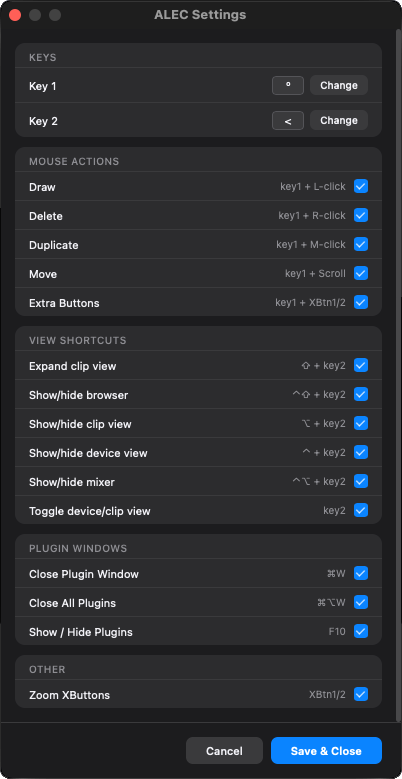
Task: Click Save & Close button
Action: point(326,751)
